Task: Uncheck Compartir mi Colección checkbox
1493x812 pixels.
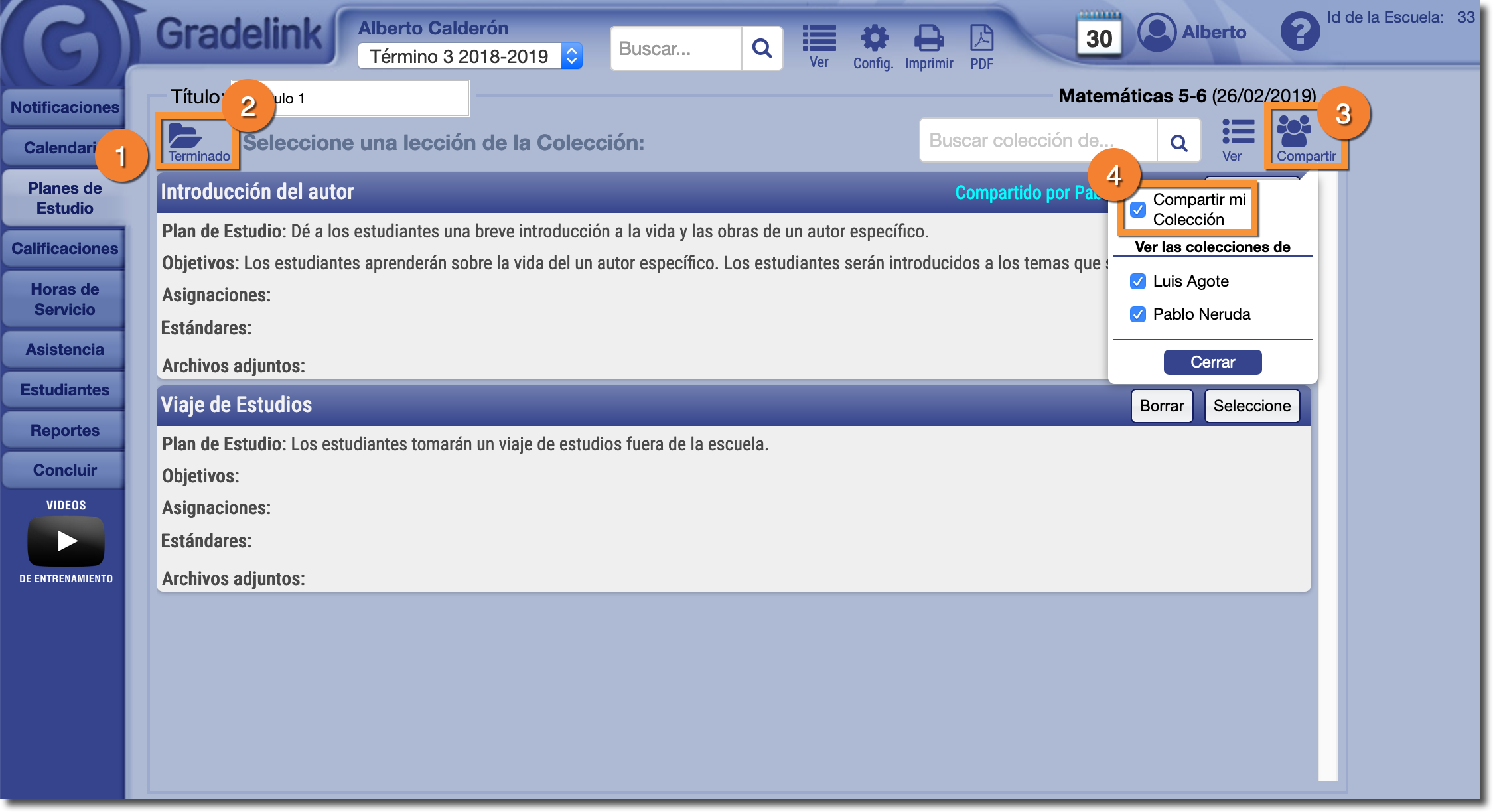Action: (1138, 210)
